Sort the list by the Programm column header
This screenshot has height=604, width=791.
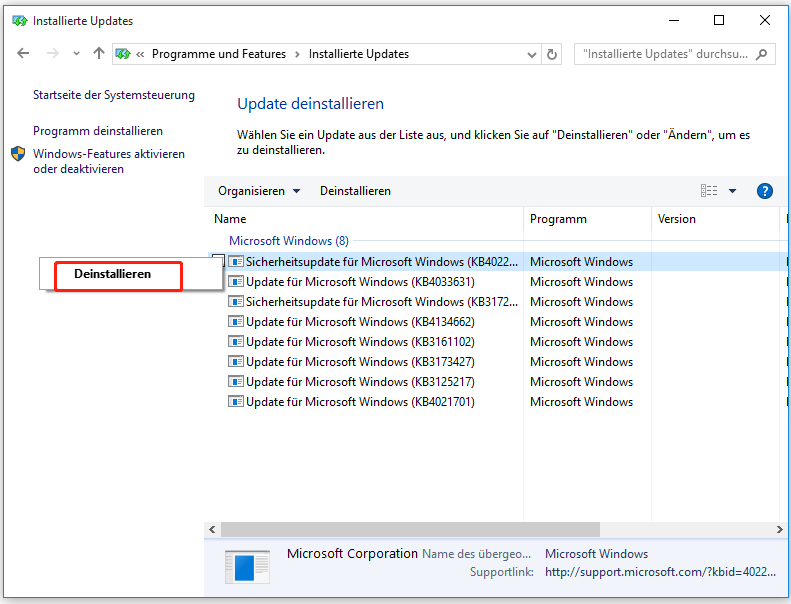pyautogui.click(x=558, y=219)
